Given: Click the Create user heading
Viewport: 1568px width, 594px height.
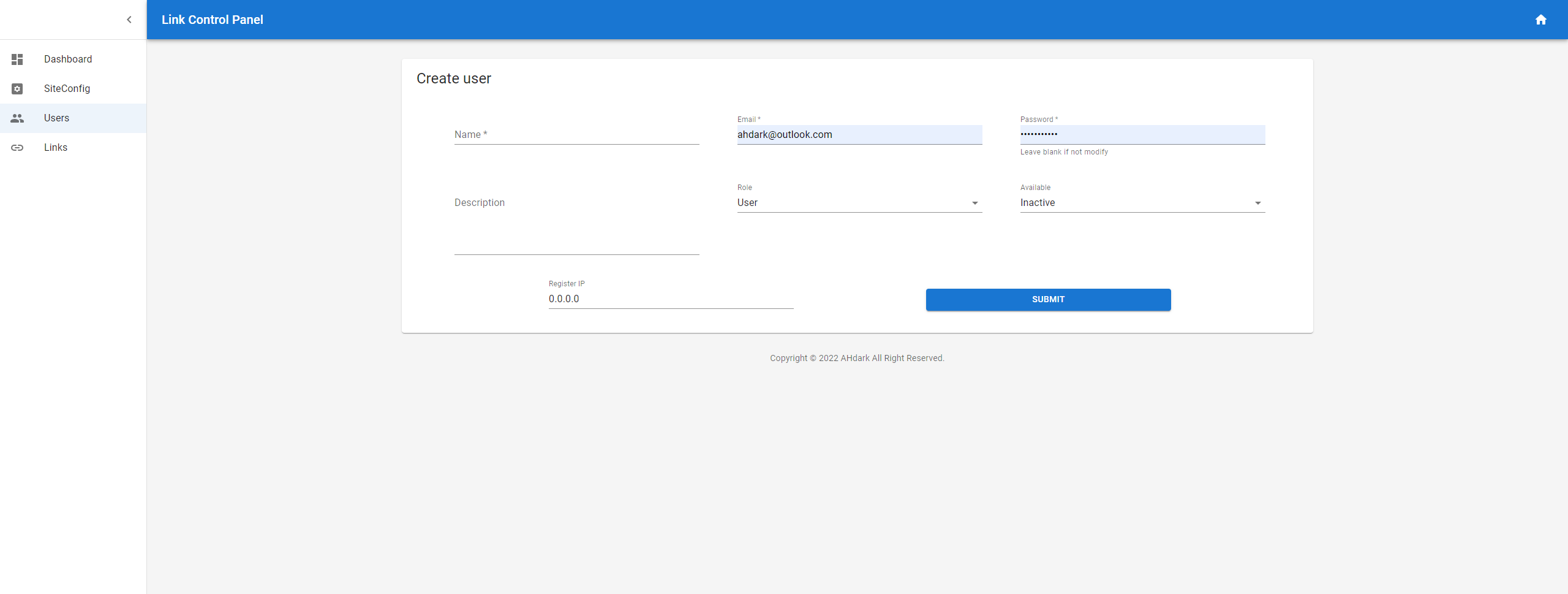Looking at the screenshot, I should point(454,78).
